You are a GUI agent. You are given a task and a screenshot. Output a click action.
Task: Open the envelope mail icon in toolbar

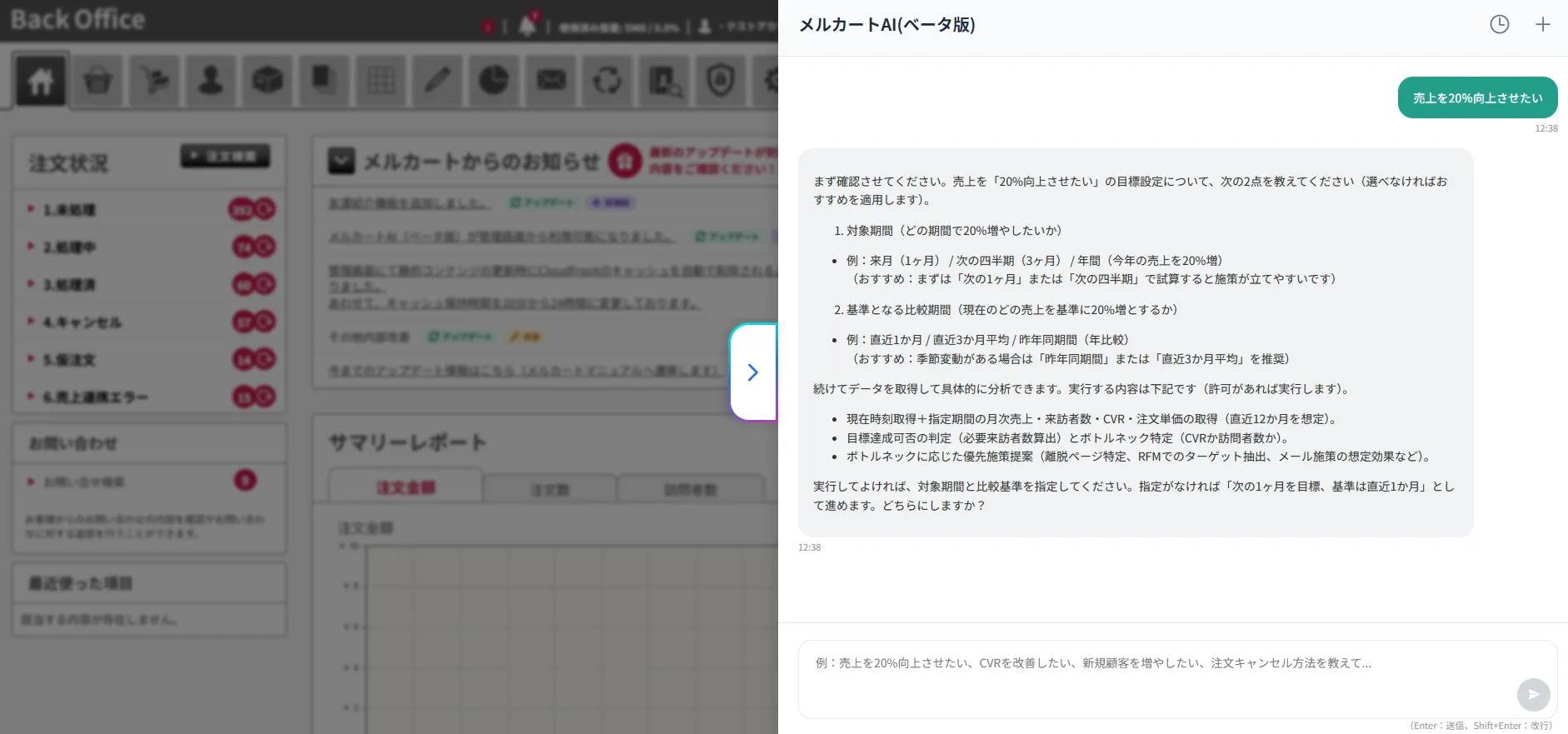[x=551, y=81]
